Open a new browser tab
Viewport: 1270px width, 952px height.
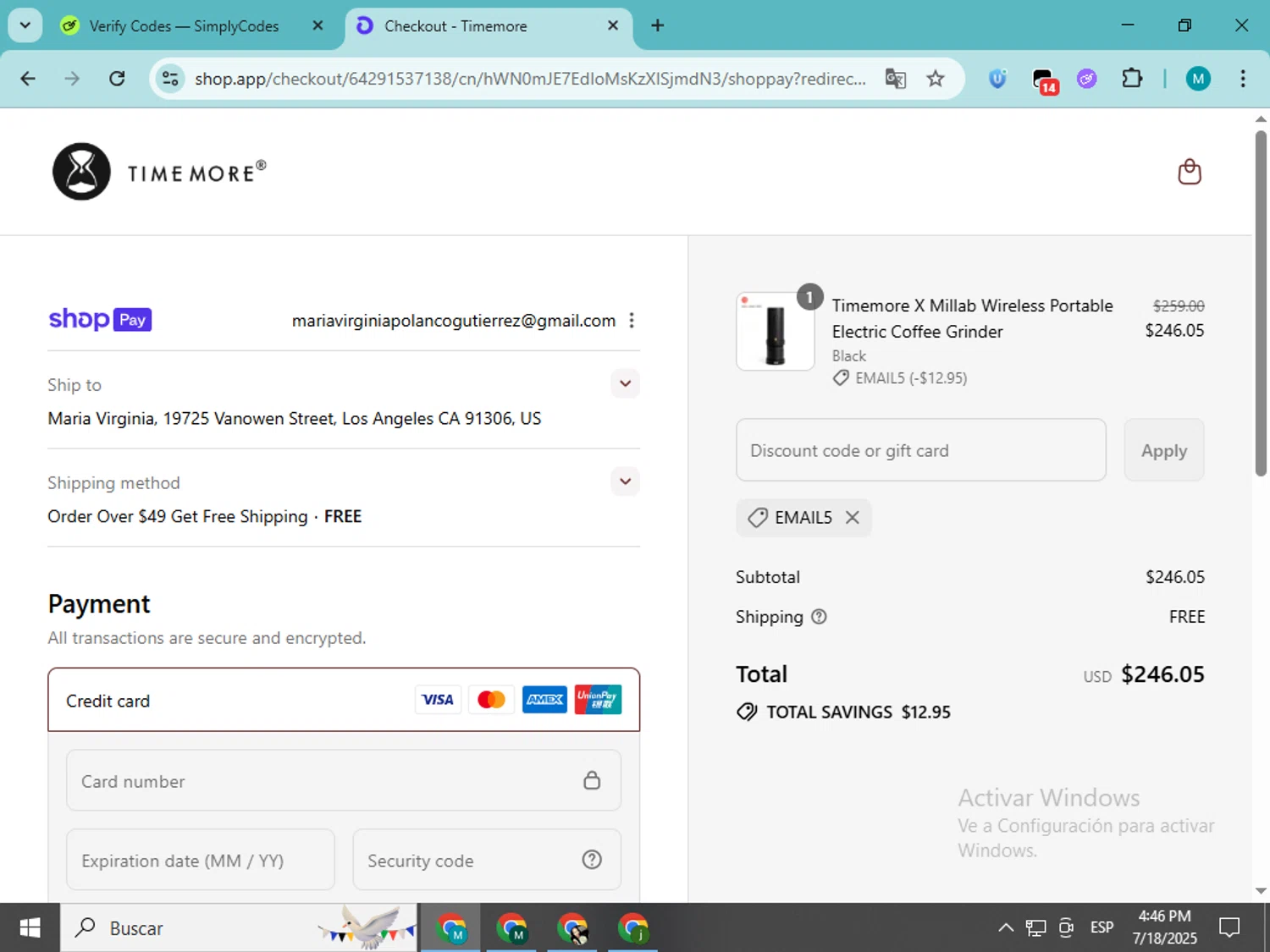coord(657,25)
